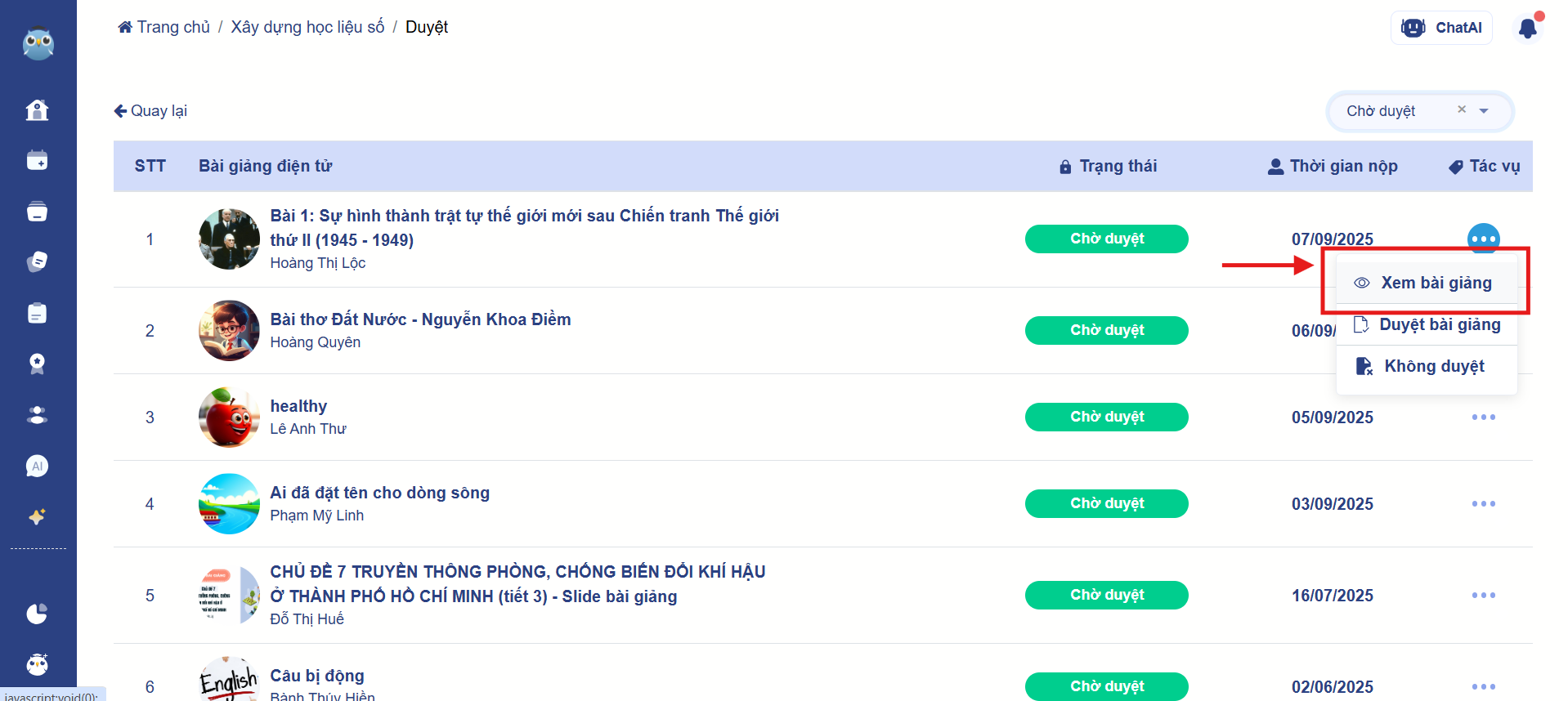Open the calendar icon in the sidebar
1568x701 pixels.
[x=38, y=160]
